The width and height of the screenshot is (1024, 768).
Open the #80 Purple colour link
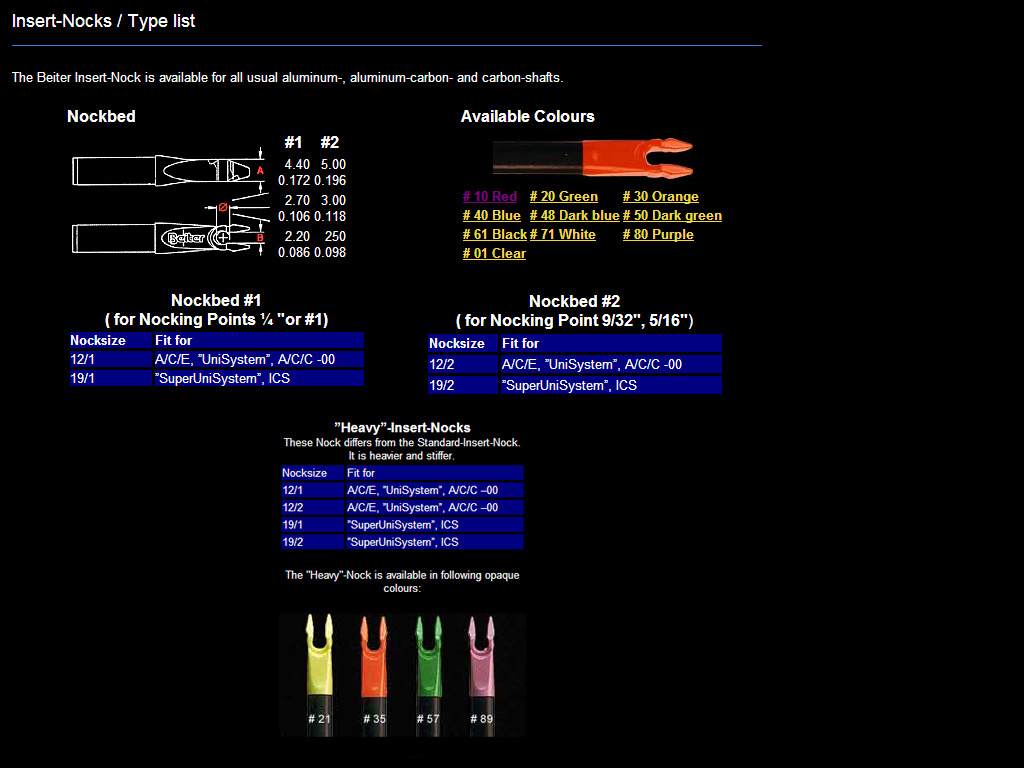tap(658, 235)
